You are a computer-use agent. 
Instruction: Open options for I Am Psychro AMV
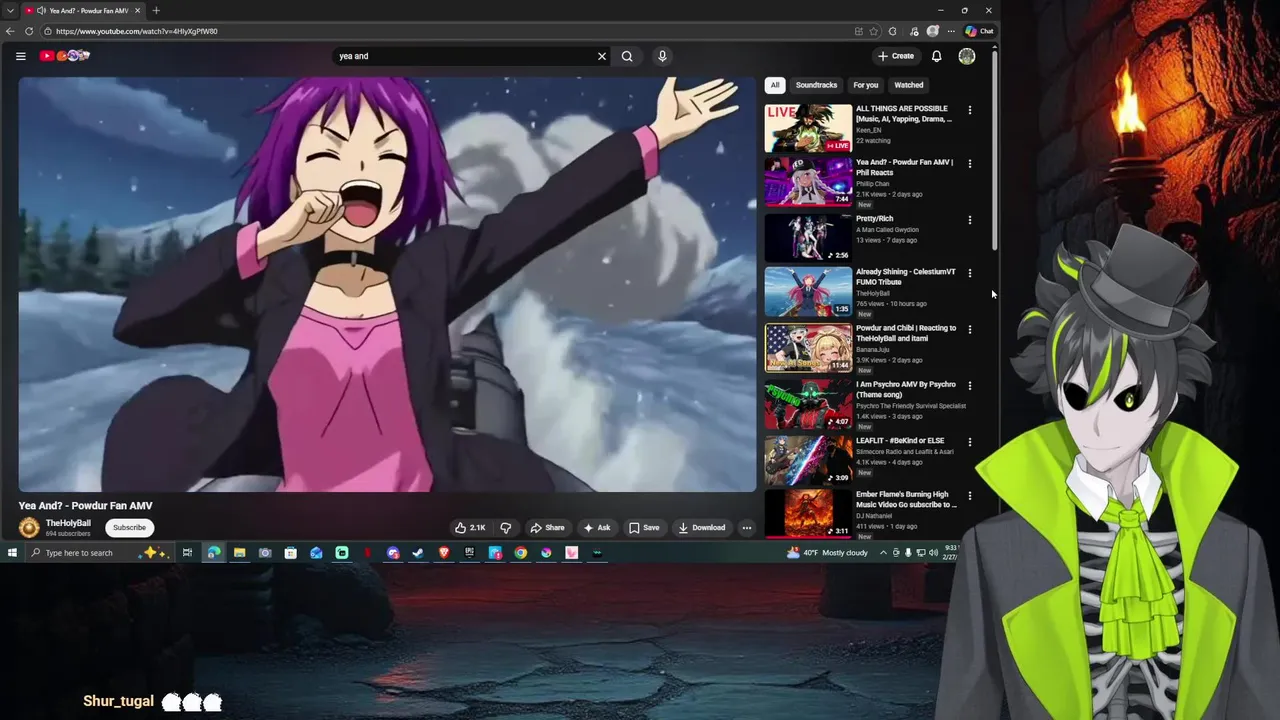click(x=969, y=386)
